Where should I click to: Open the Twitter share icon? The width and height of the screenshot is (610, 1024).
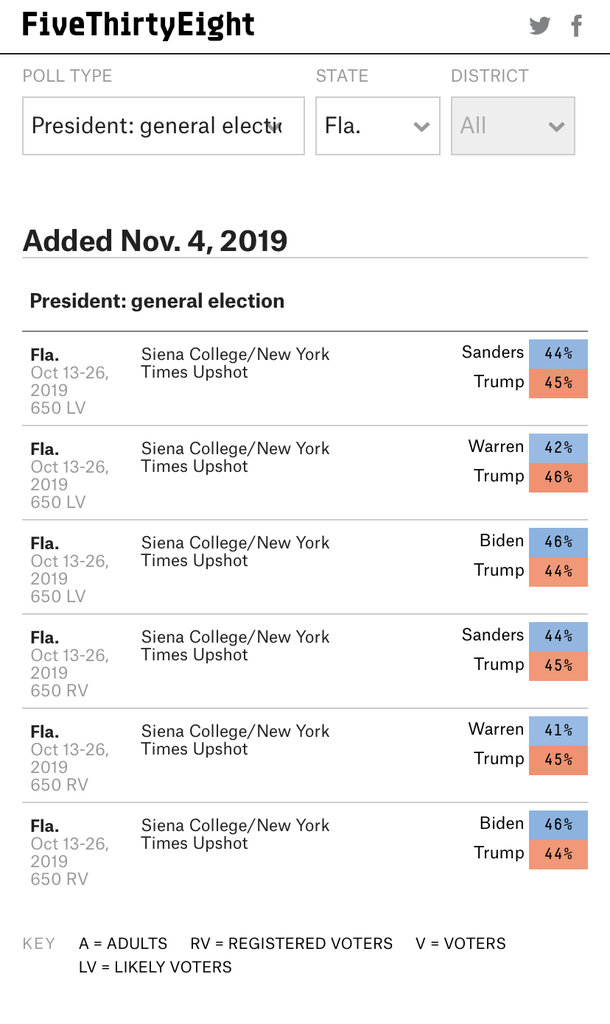tap(539, 26)
